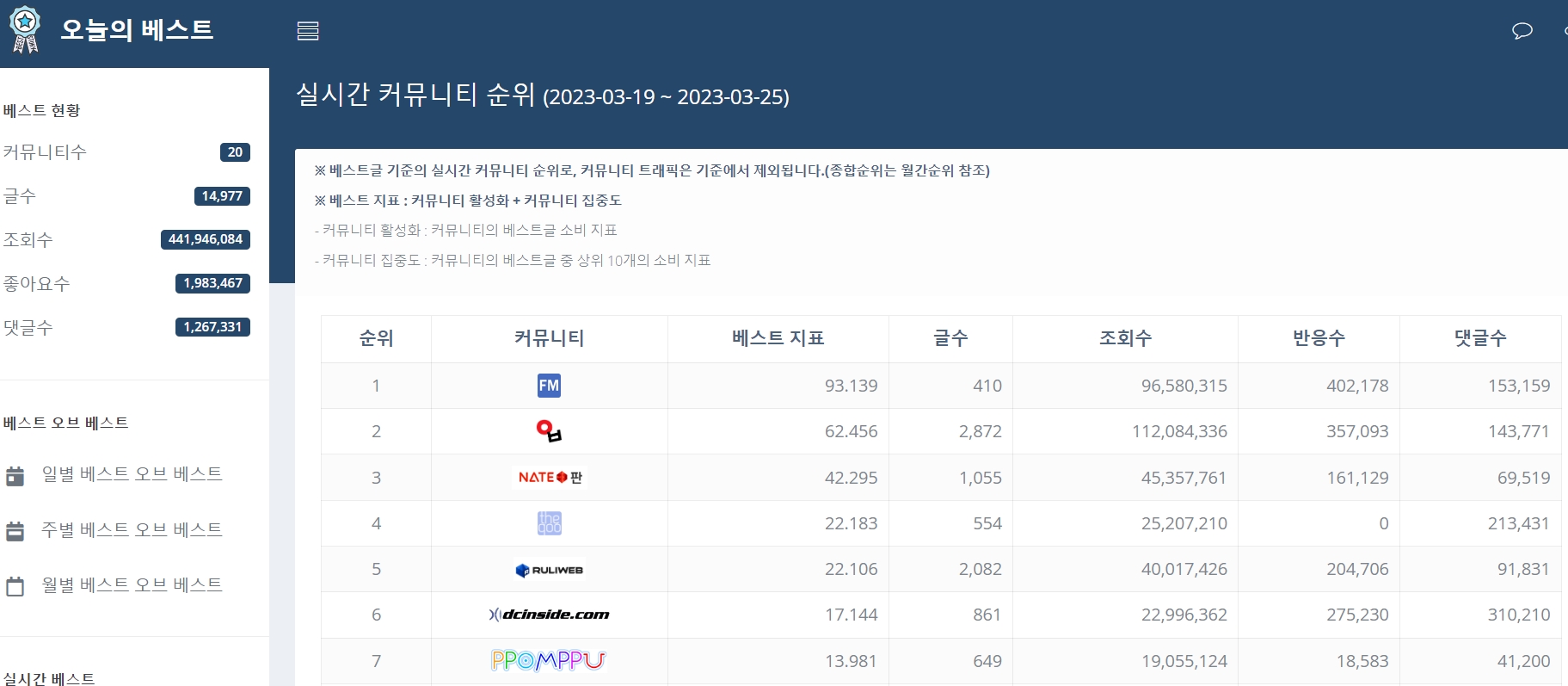
Task: Click the 커뮤니티수 sidebar item
Action: click(45, 152)
